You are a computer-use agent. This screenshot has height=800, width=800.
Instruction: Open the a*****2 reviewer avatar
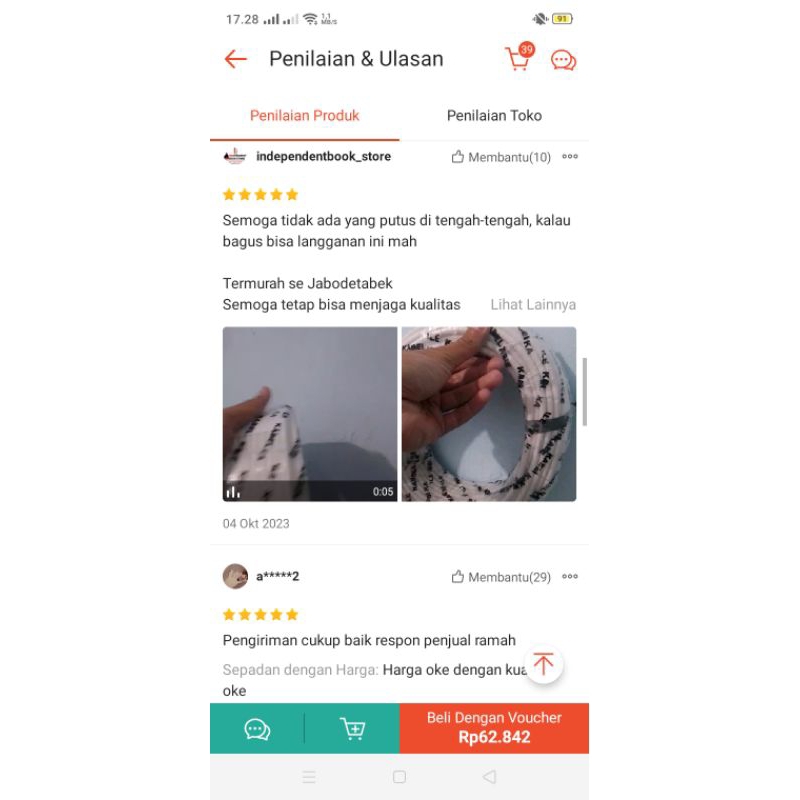tap(235, 576)
